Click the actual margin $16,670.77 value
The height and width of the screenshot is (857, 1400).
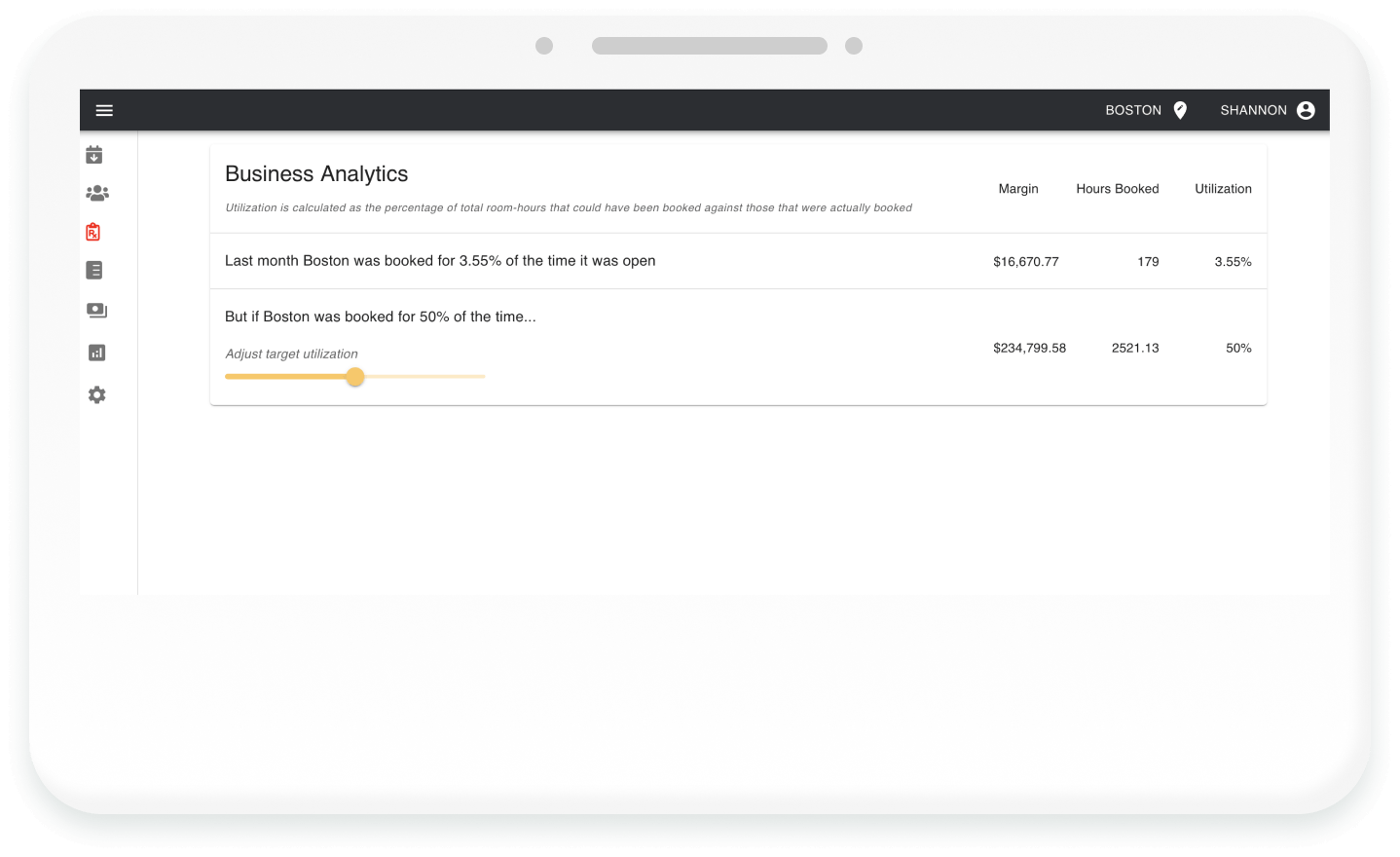[1025, 262]
